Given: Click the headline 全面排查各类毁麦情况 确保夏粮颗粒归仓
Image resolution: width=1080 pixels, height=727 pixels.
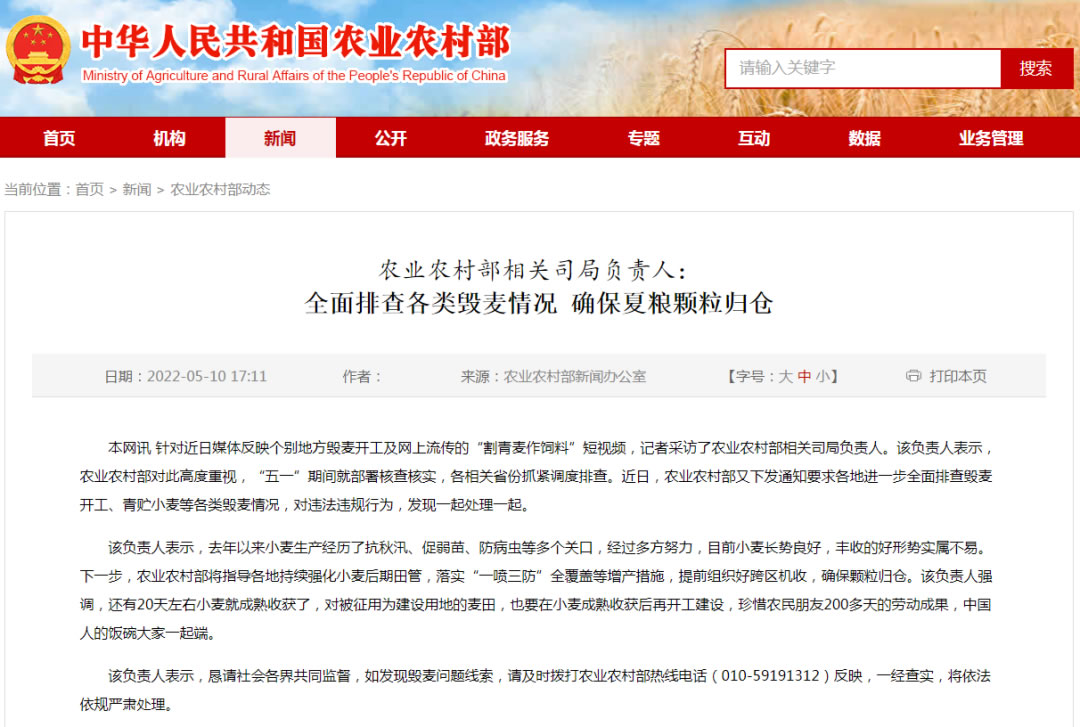Looking at the screenshot, I should pos(539,303).
